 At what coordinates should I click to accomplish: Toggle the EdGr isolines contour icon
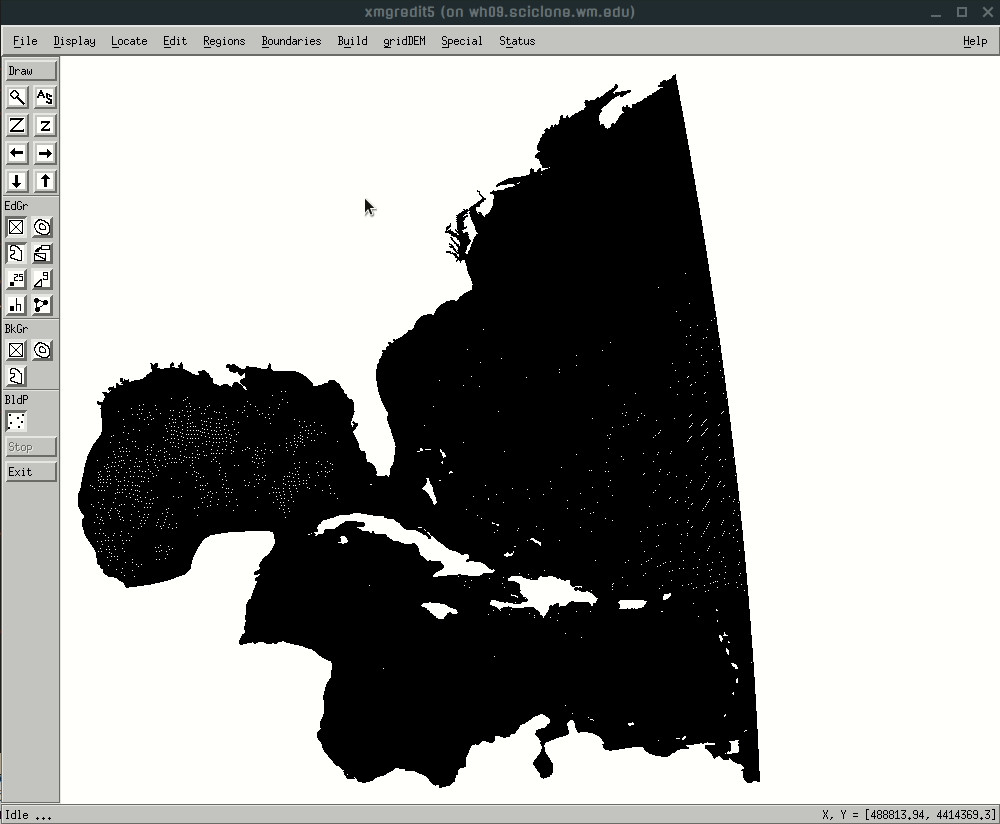tap(42, 227)
